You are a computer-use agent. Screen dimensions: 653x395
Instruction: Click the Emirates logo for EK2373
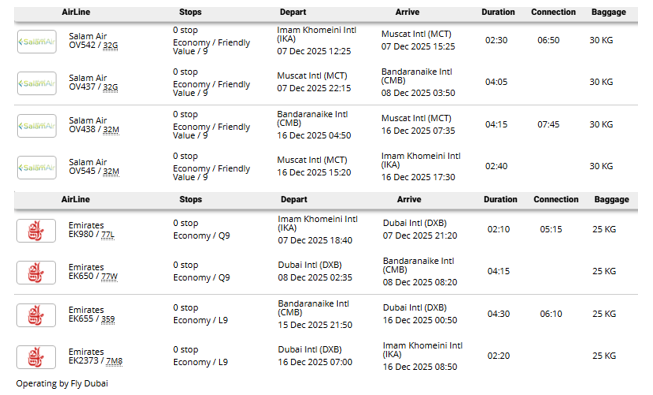[36, 357]
